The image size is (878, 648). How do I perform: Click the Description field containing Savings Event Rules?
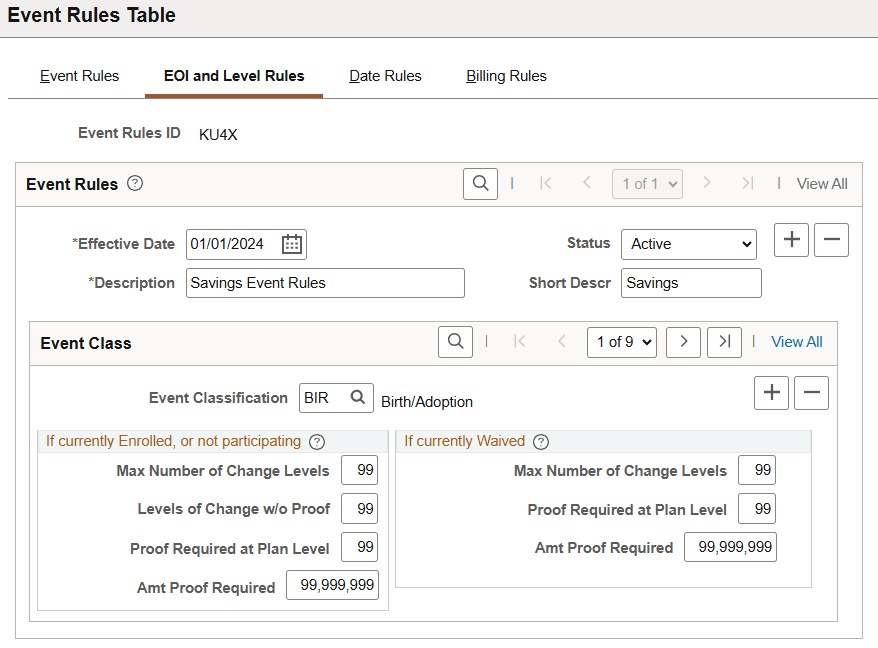pyautogui.click(x=325, y=283)
